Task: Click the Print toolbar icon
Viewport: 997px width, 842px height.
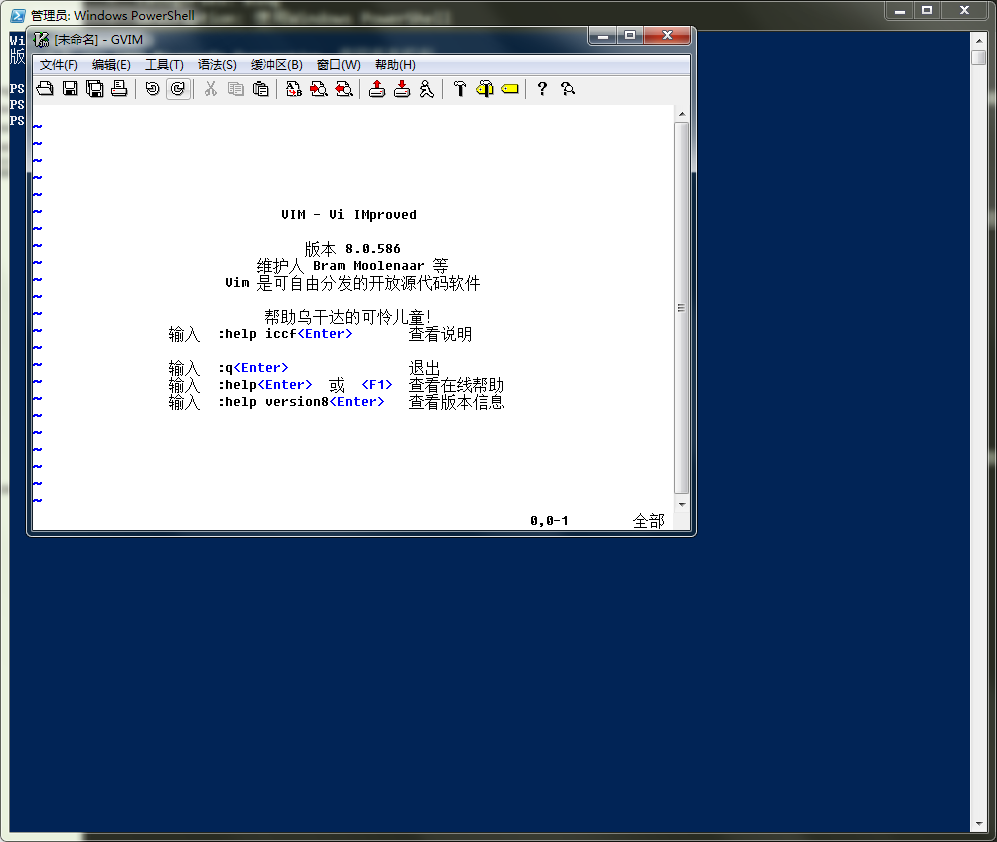Action: [119, 89]
